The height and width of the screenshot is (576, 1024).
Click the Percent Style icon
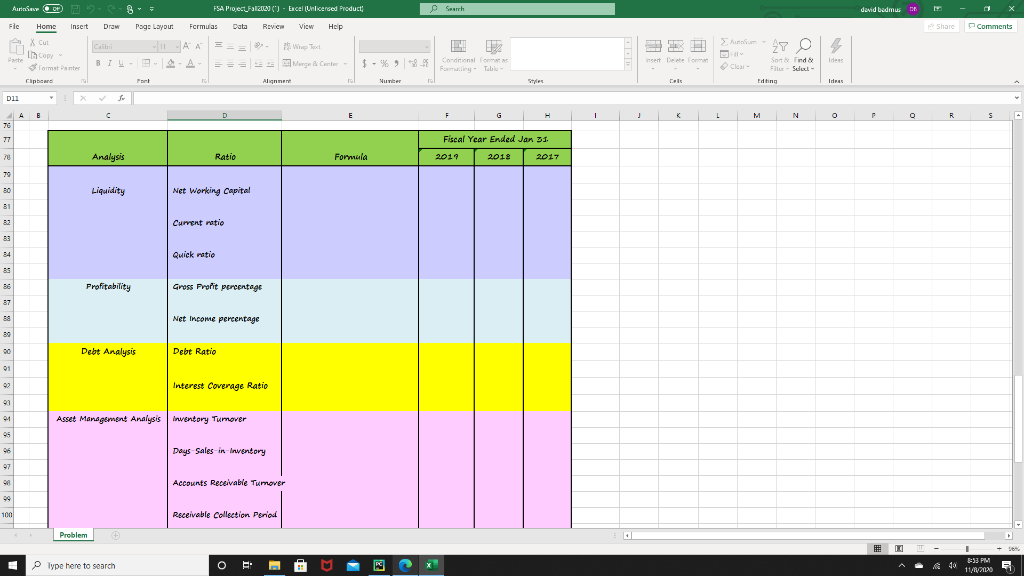coord(385,63)
